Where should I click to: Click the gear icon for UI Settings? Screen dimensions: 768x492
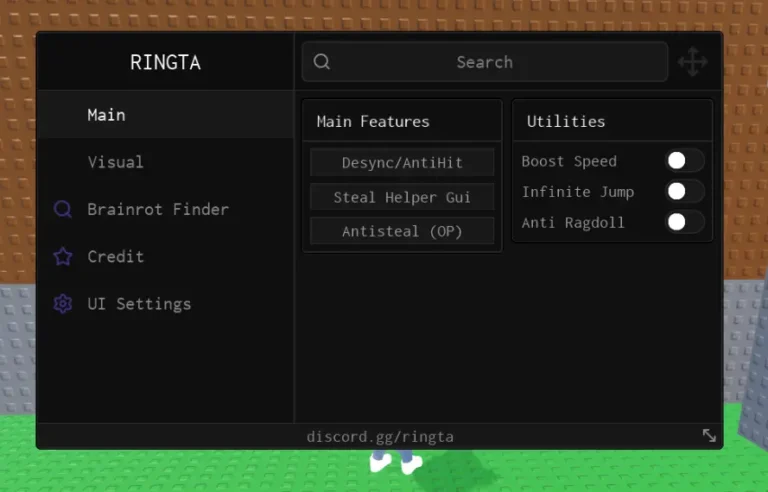pos(63,304)
